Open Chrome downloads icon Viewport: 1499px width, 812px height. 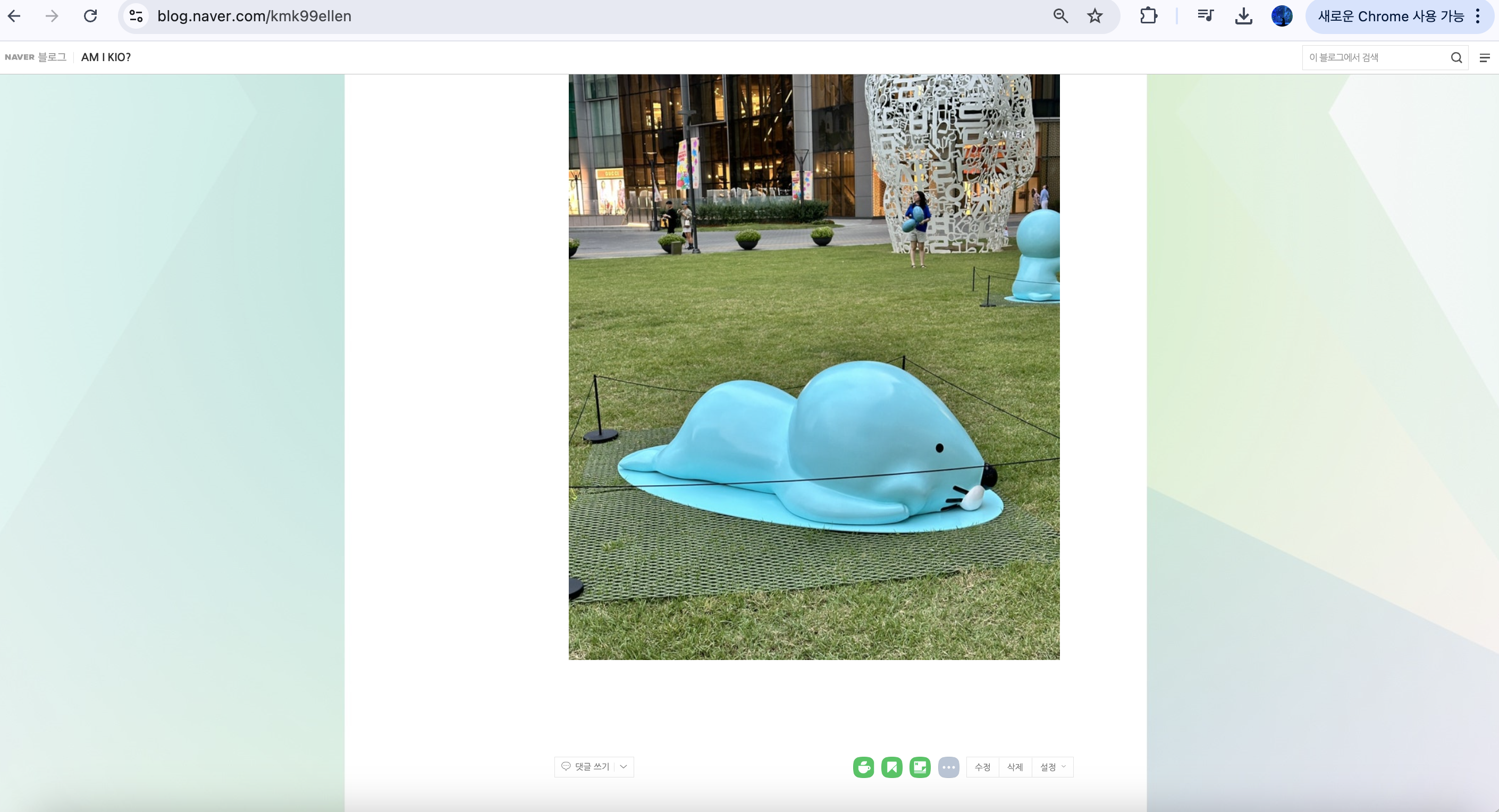point(1243,16)
